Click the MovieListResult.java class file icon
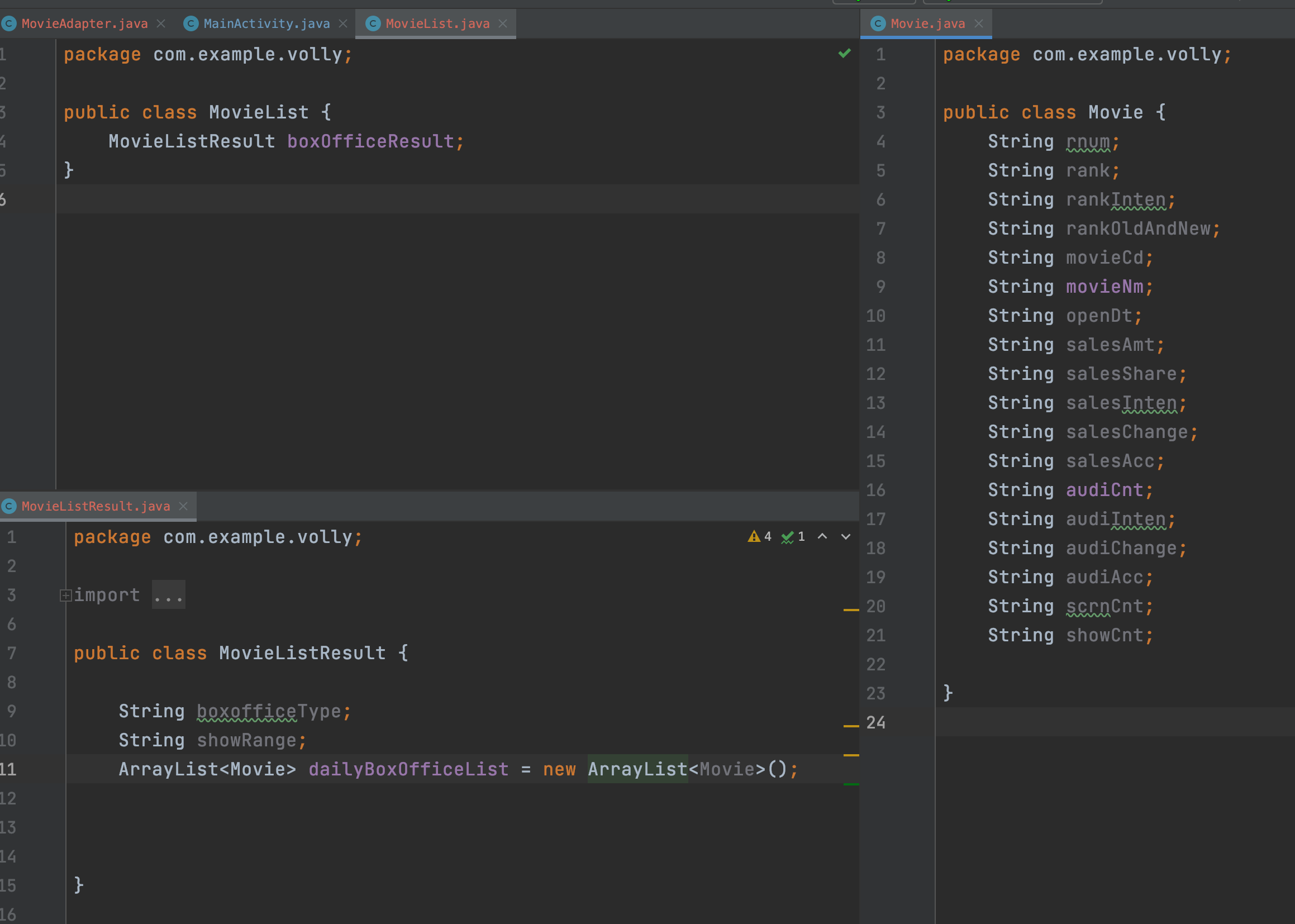 pyautogui.click(x=9, y=506)
